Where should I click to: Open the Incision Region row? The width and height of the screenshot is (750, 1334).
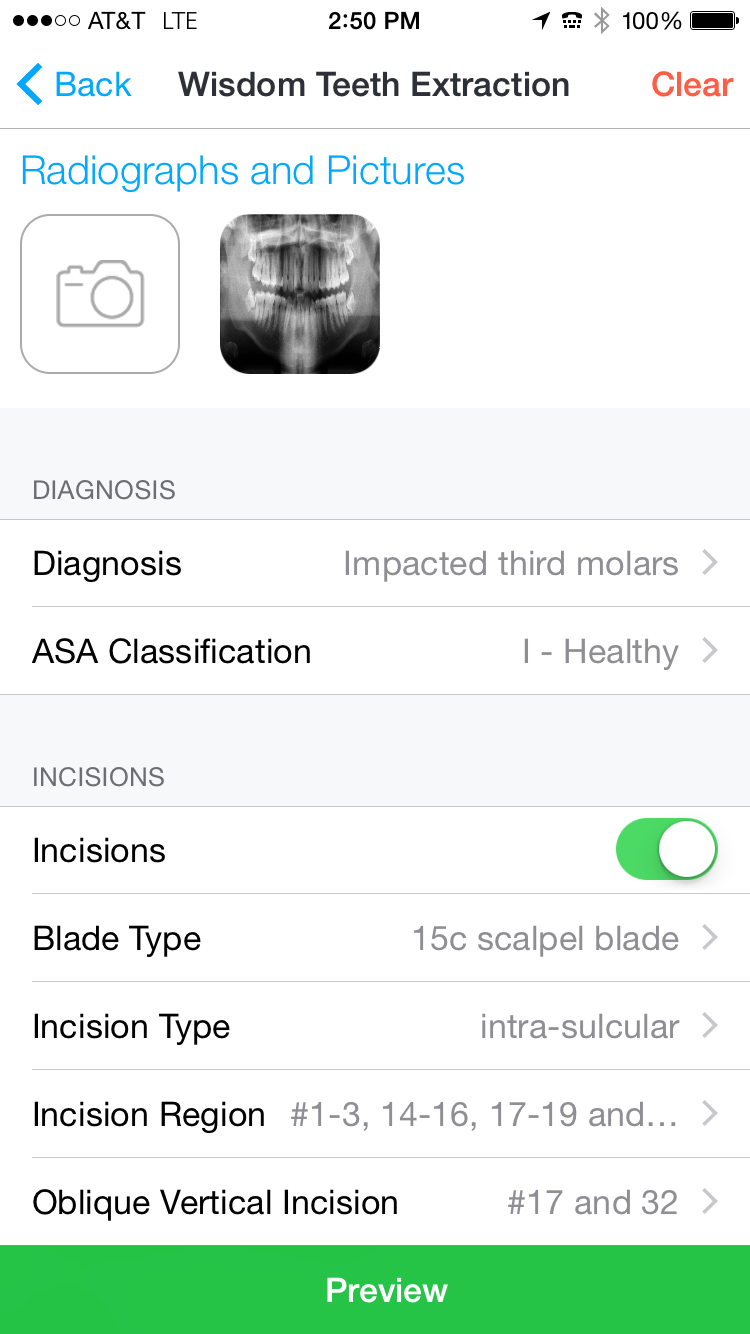pyautogui.click(x=375, y=1114)
